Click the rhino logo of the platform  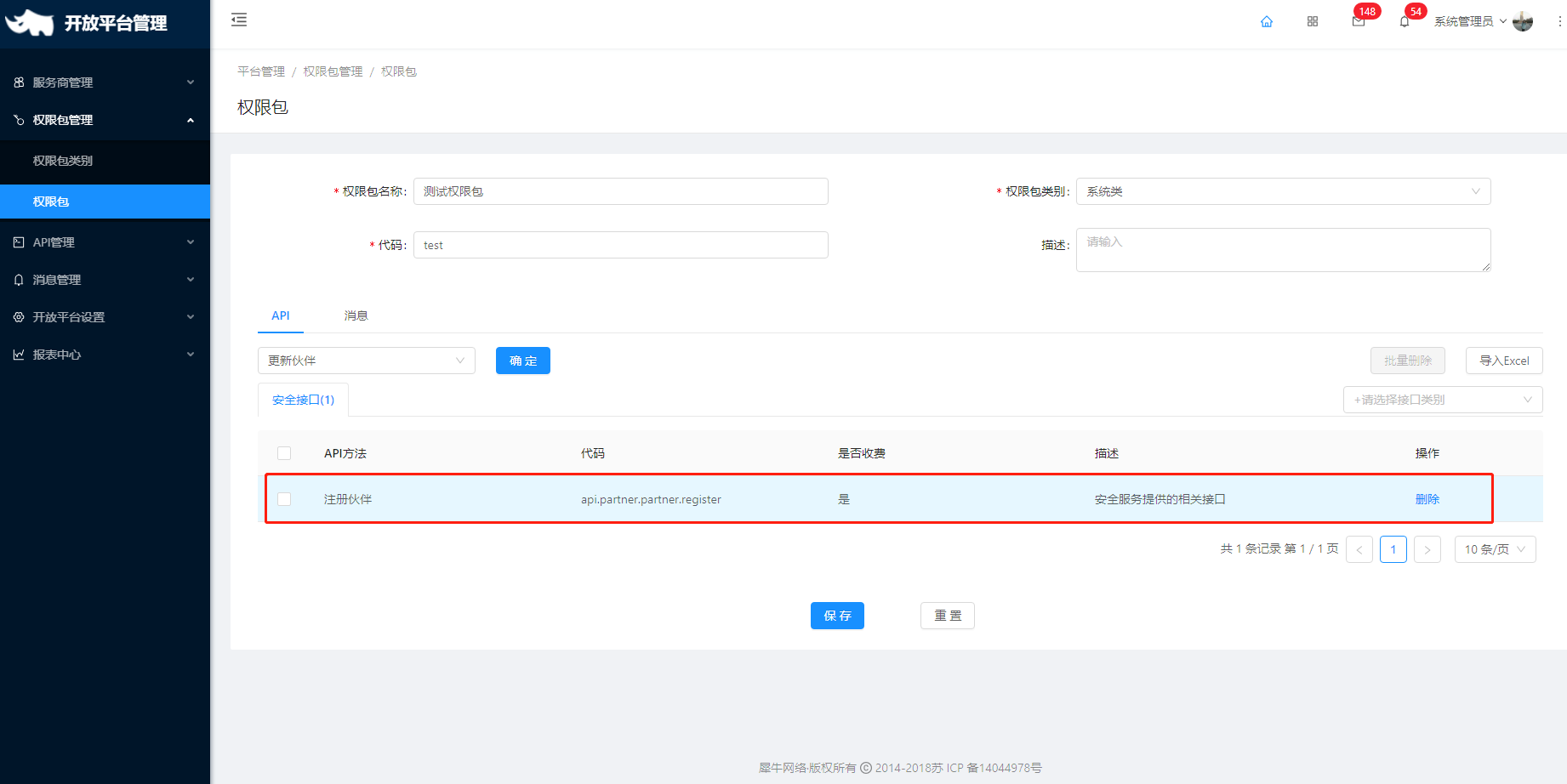click(x=29, y=23)
